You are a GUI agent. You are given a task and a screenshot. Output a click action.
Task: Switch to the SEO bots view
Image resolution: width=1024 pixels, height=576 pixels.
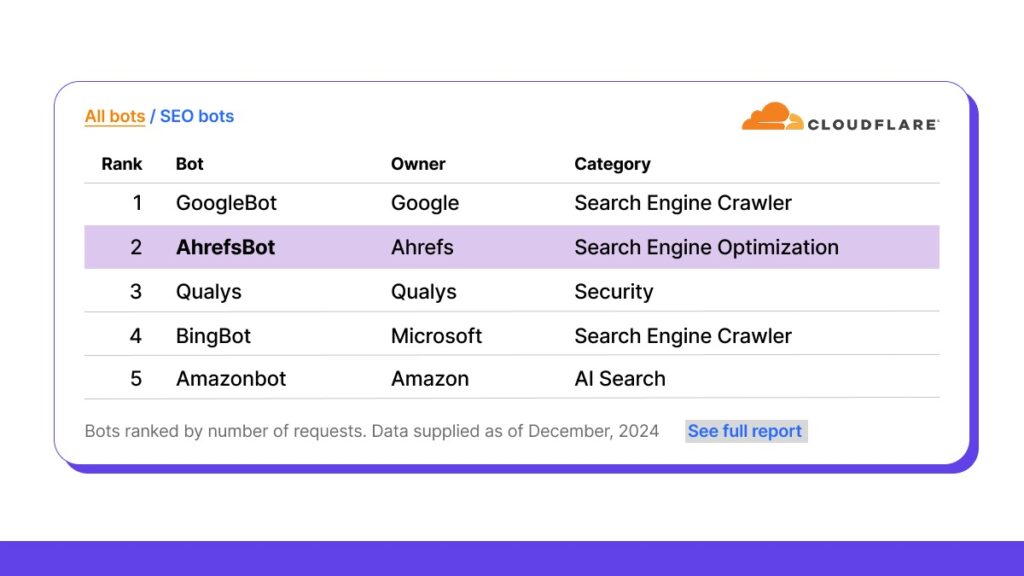click(197, 116)
